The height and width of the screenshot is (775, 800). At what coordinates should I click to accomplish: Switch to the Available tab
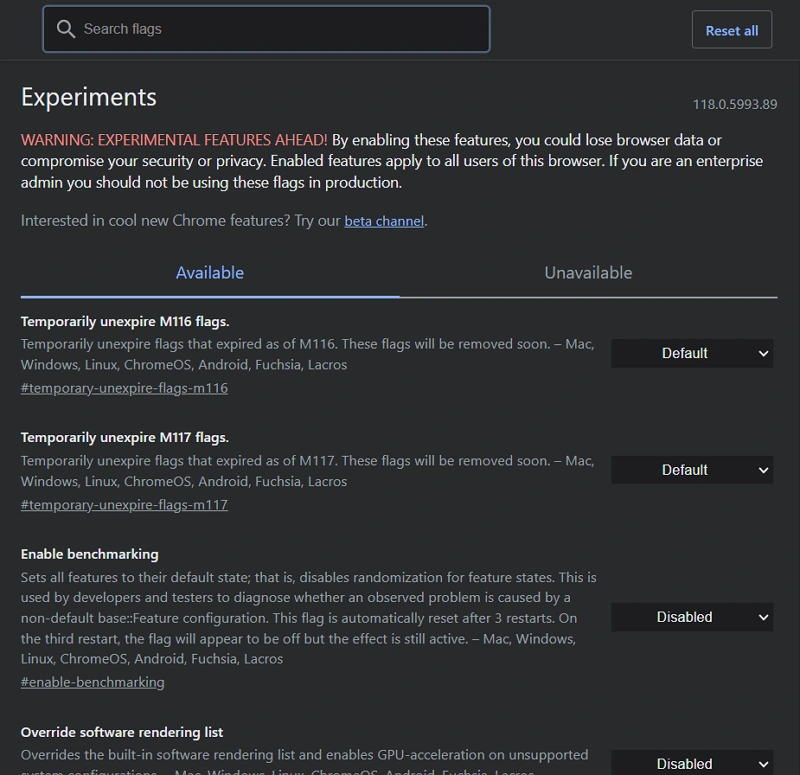[x=210, y=273]
